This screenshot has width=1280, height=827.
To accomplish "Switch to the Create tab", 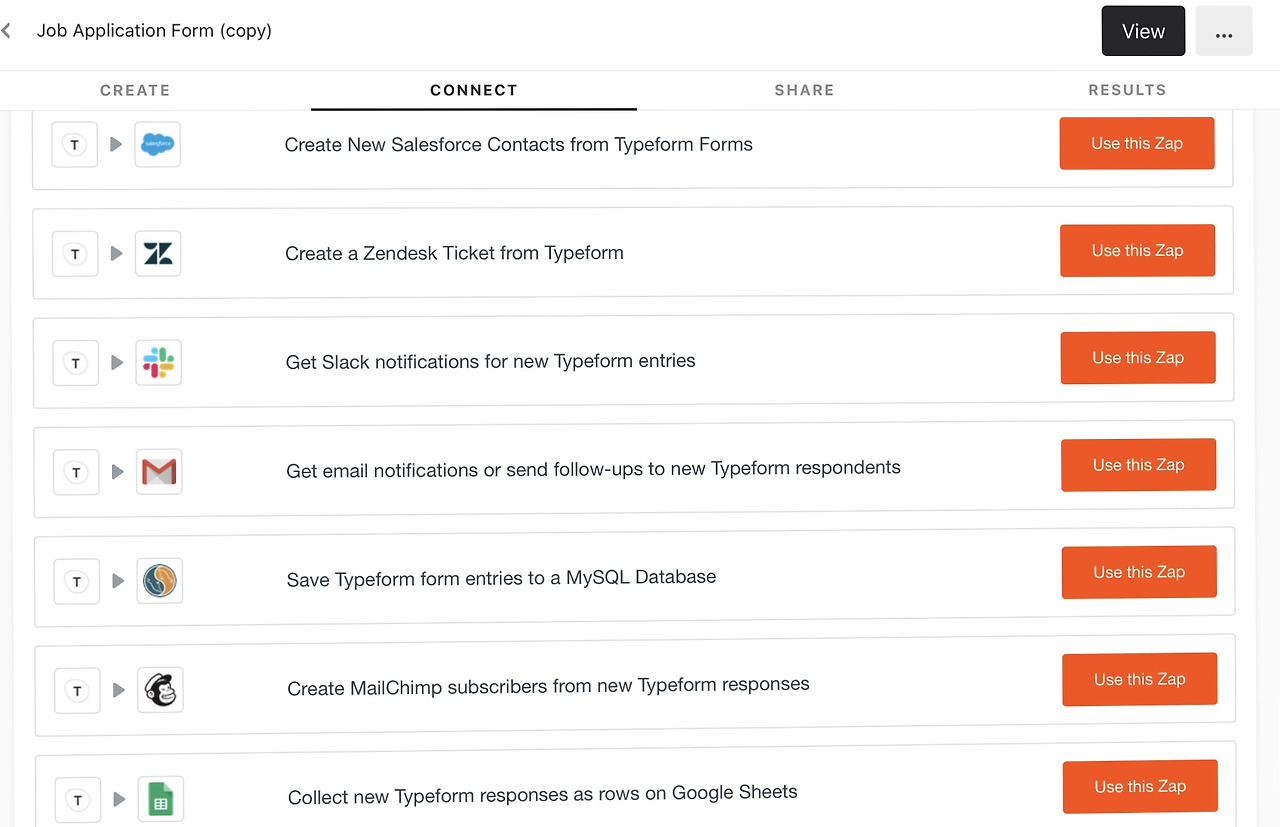I will coord(135,90).
